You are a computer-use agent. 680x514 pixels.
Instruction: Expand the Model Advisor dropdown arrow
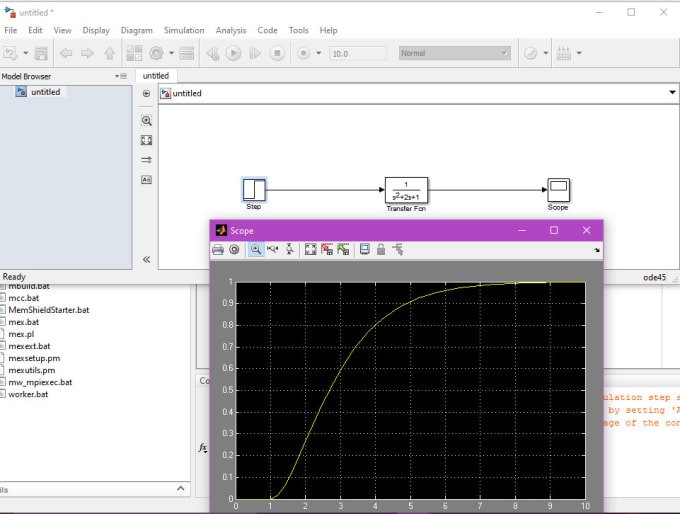[546, 53]
